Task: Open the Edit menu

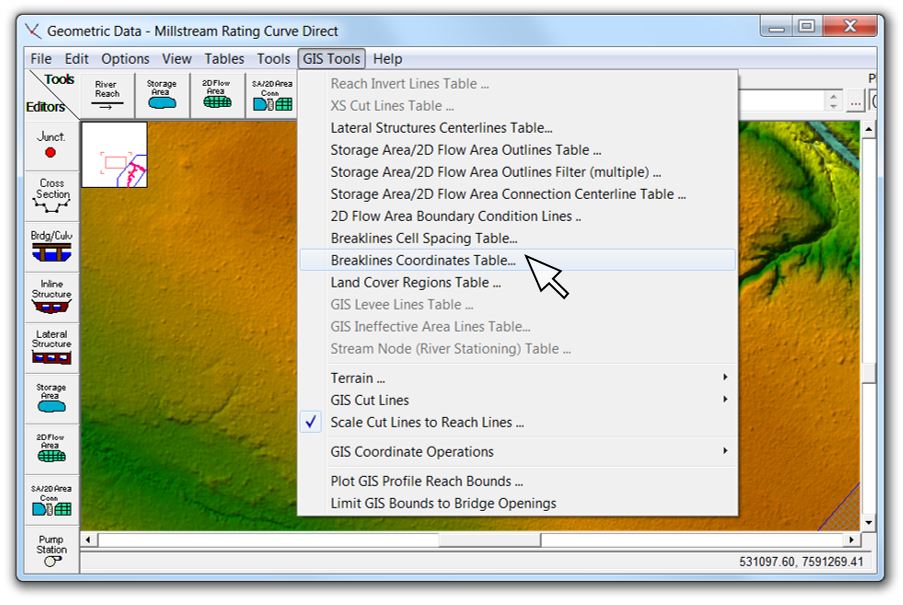Action: point(77,59)
